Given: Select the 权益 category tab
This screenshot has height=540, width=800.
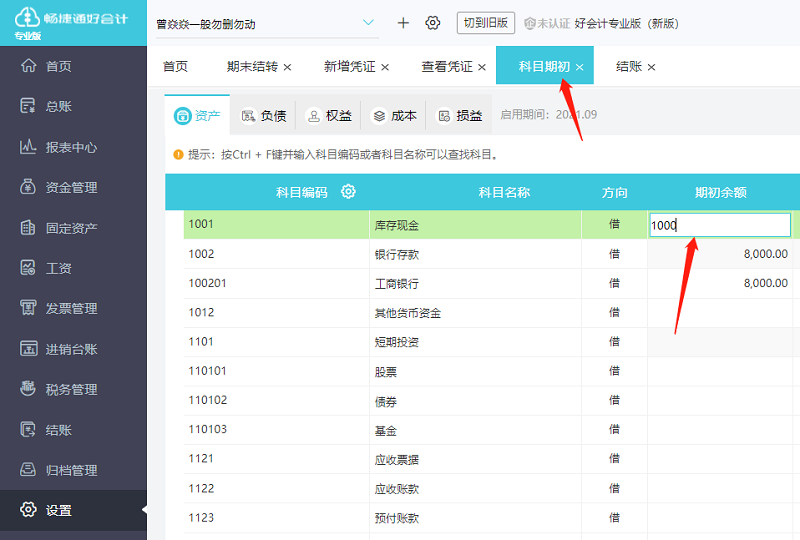Looking at the screenshot, I should (x=329, y=116).
